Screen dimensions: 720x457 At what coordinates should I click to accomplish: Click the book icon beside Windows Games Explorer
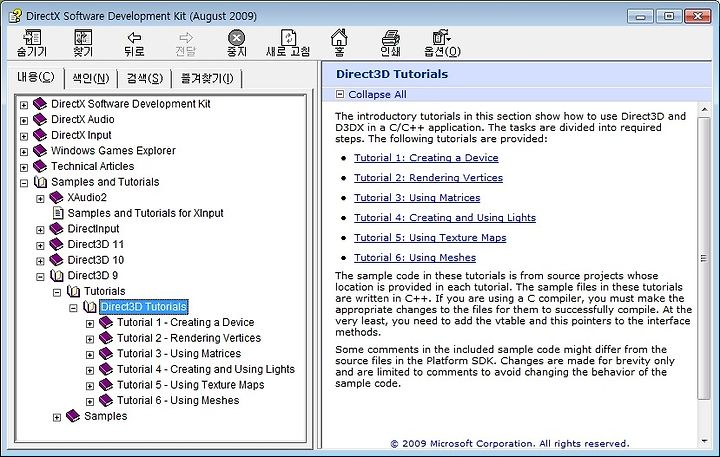40,151
